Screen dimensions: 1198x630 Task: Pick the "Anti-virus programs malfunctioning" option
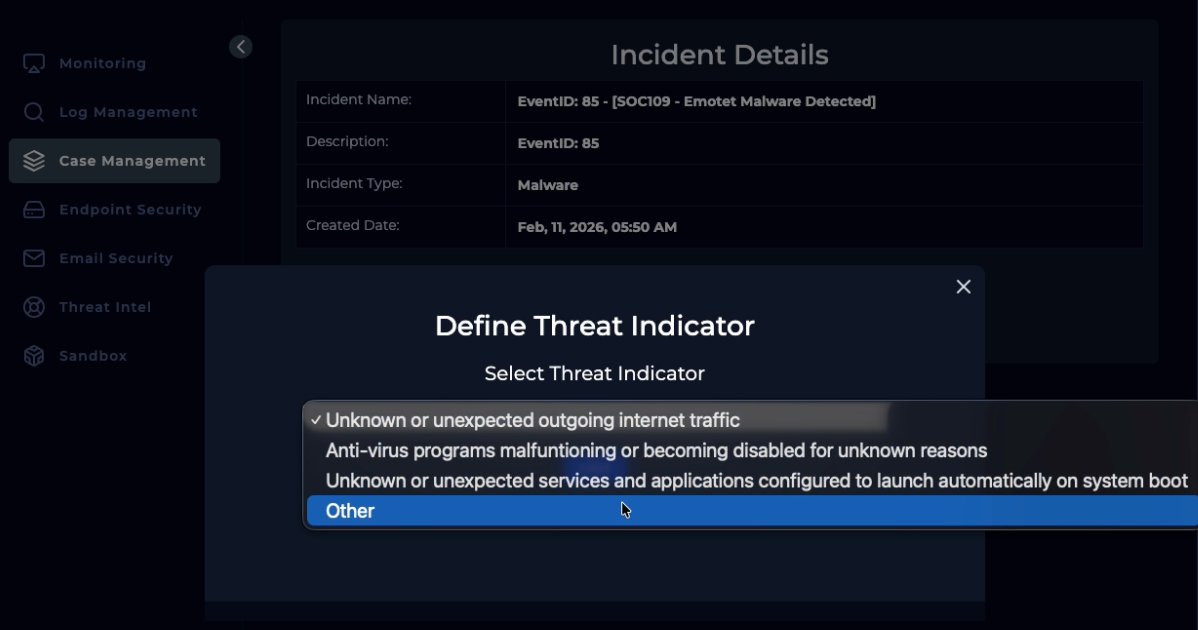(x=656, y=451)
